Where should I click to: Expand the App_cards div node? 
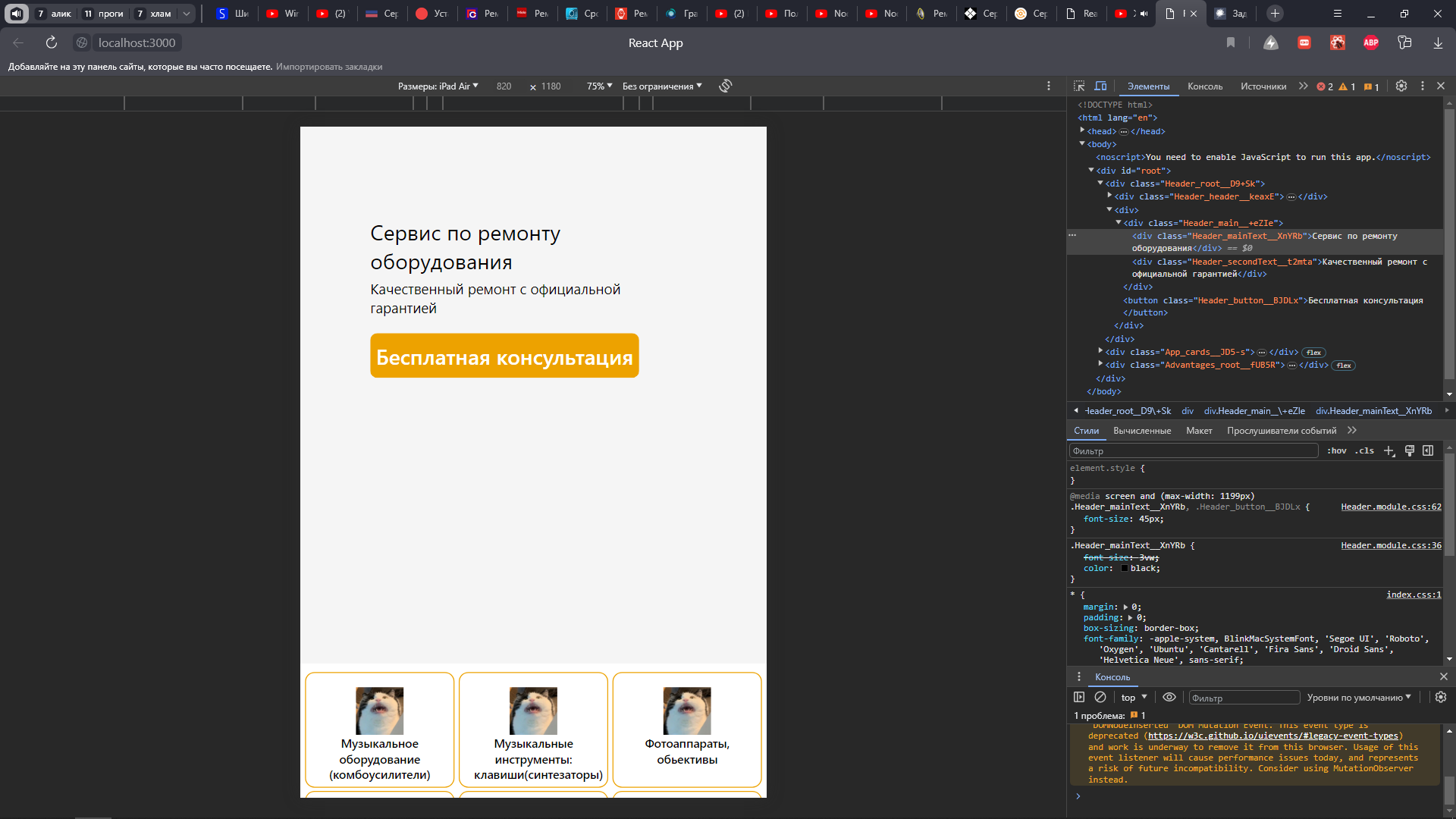click(x=1100, y=350)
